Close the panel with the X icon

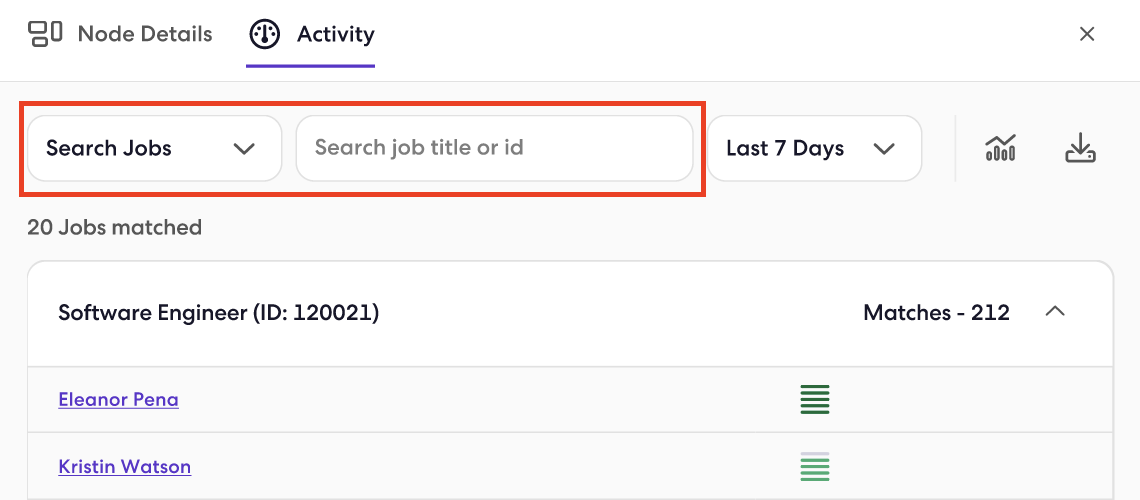(1087, 34)
